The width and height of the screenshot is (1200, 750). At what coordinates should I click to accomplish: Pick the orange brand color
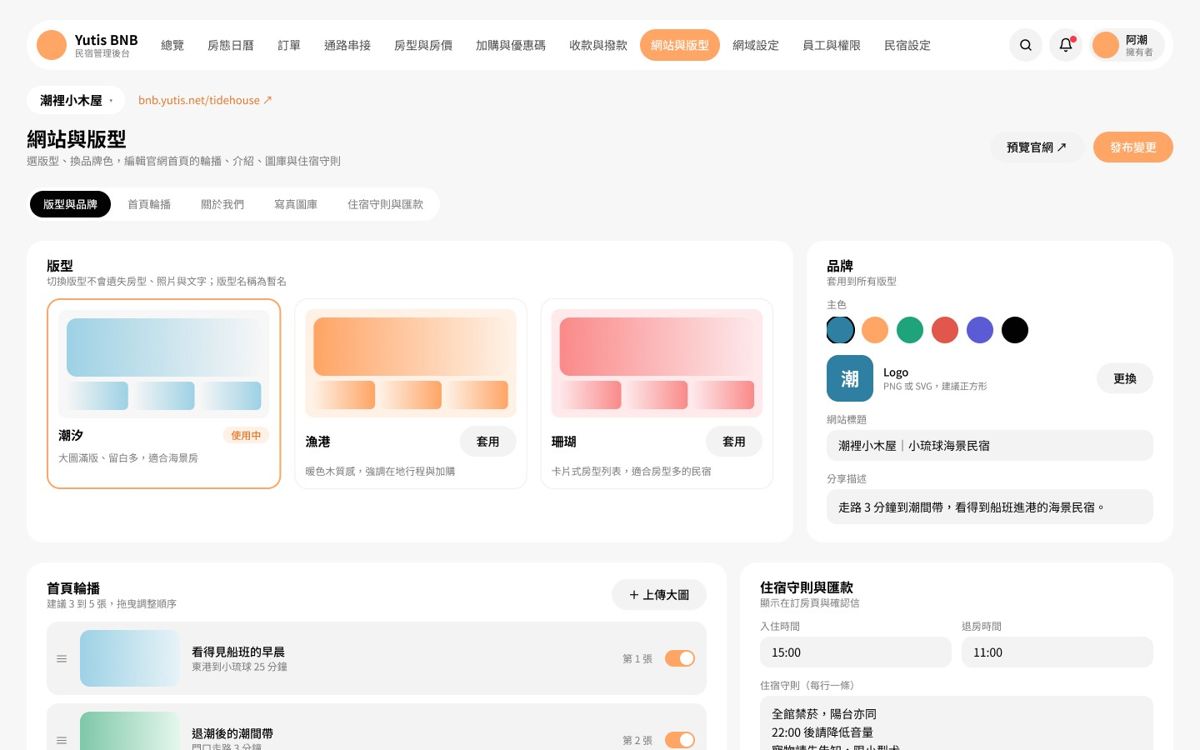(x=875, y=330)
